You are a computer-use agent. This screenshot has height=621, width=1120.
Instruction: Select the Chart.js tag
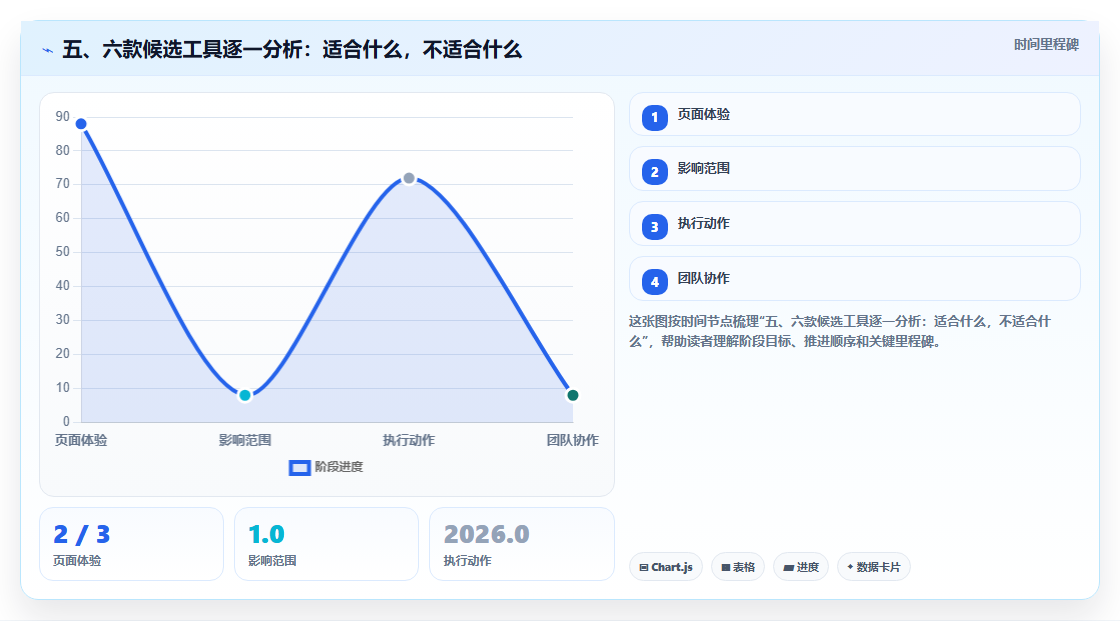click(x=666, y=567)
